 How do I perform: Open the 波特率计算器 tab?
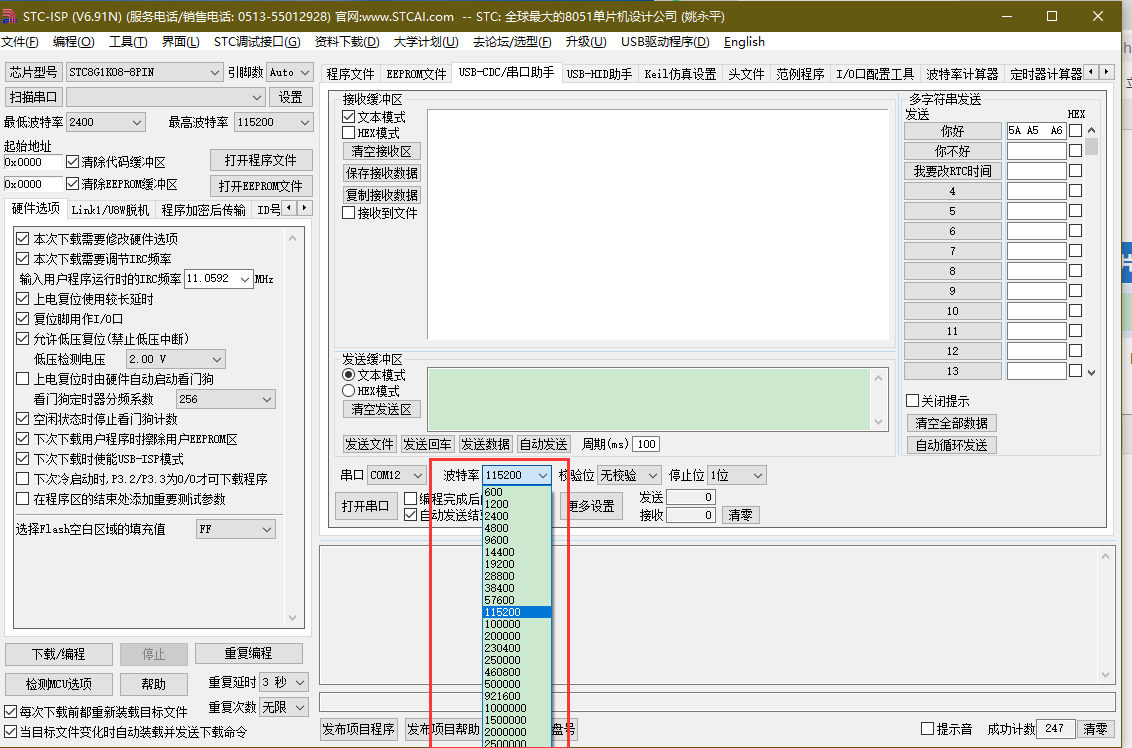(x=962, y=74)
